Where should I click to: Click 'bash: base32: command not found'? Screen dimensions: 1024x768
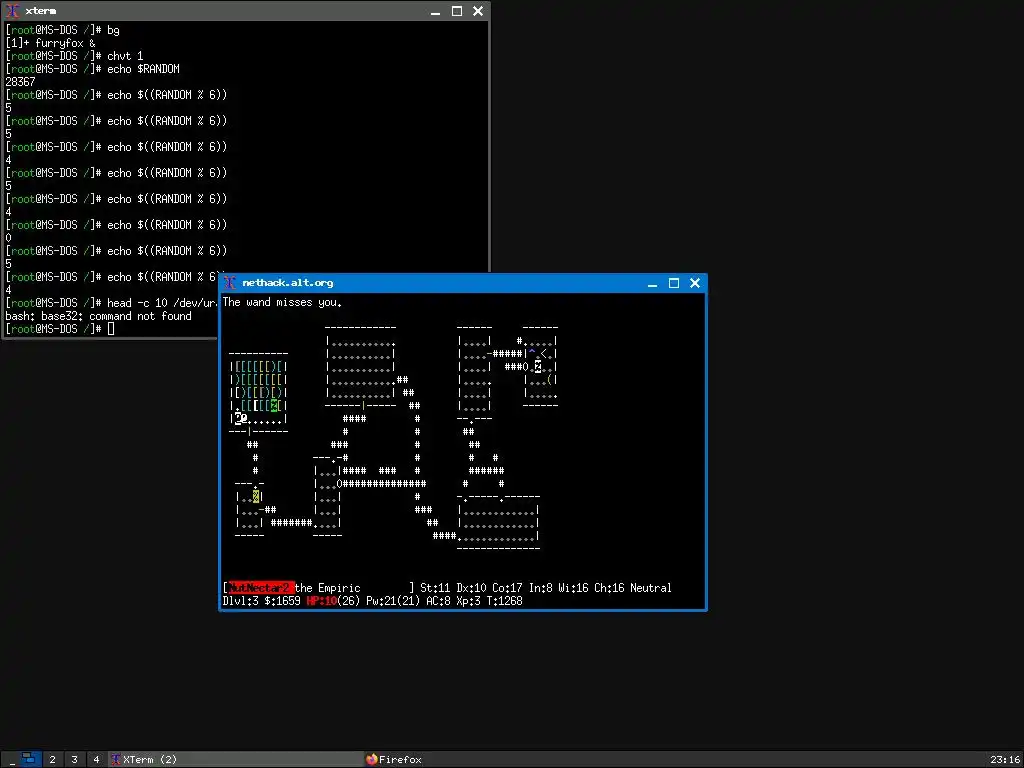(x=99, y=316)
